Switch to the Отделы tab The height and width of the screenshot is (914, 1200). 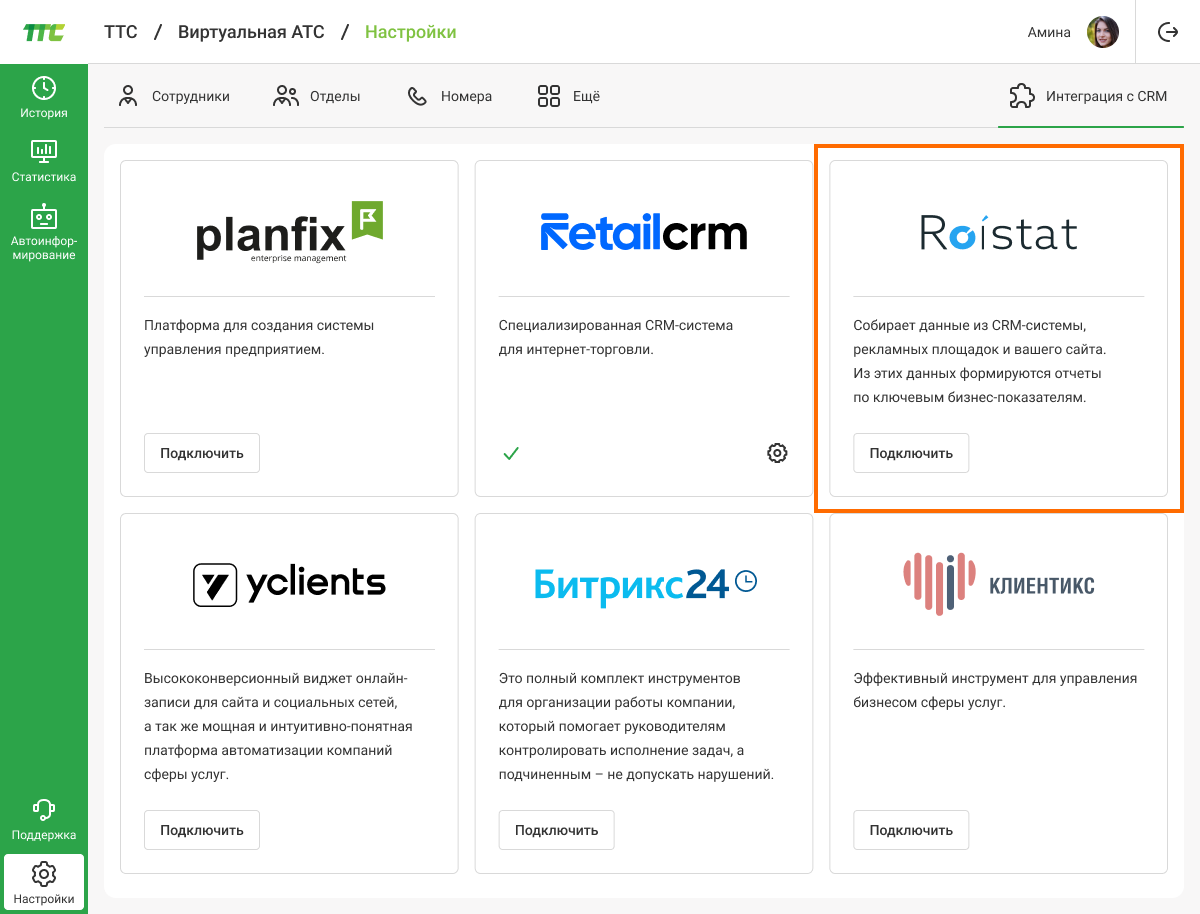pyautogui.click(x=317, y=96)
